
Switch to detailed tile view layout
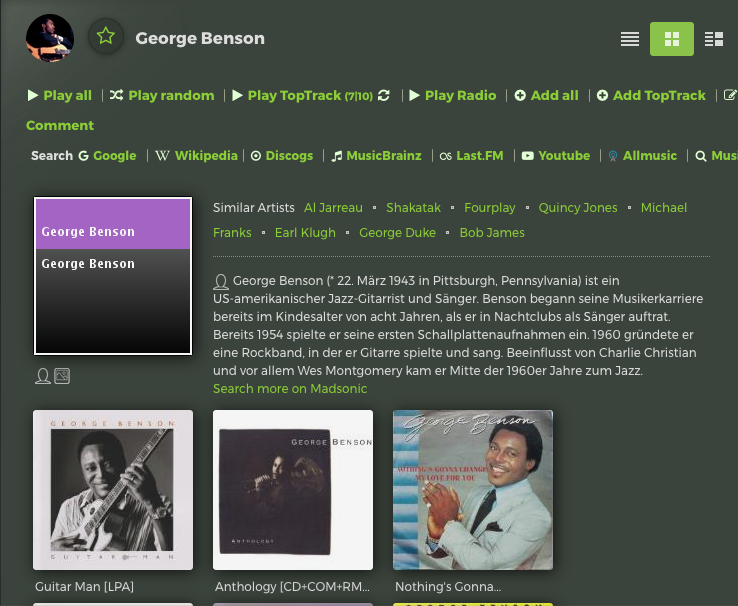714,39
